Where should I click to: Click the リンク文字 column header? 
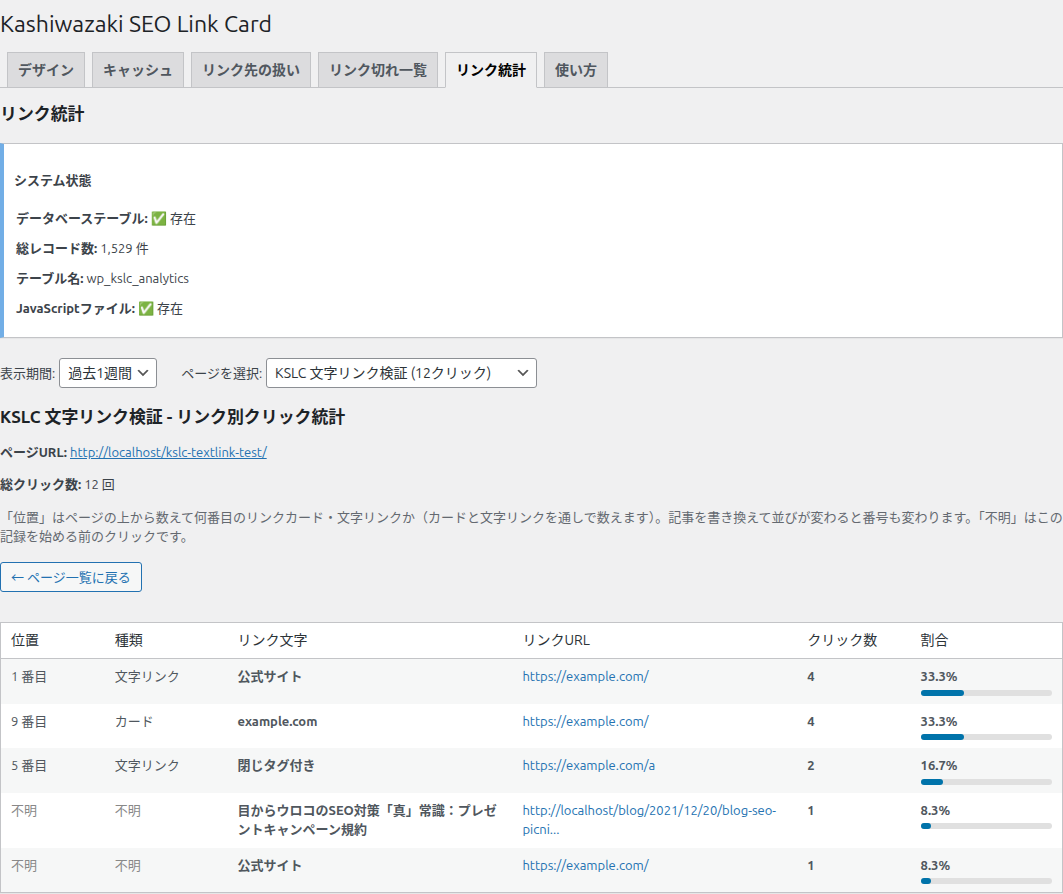point(273,641)
